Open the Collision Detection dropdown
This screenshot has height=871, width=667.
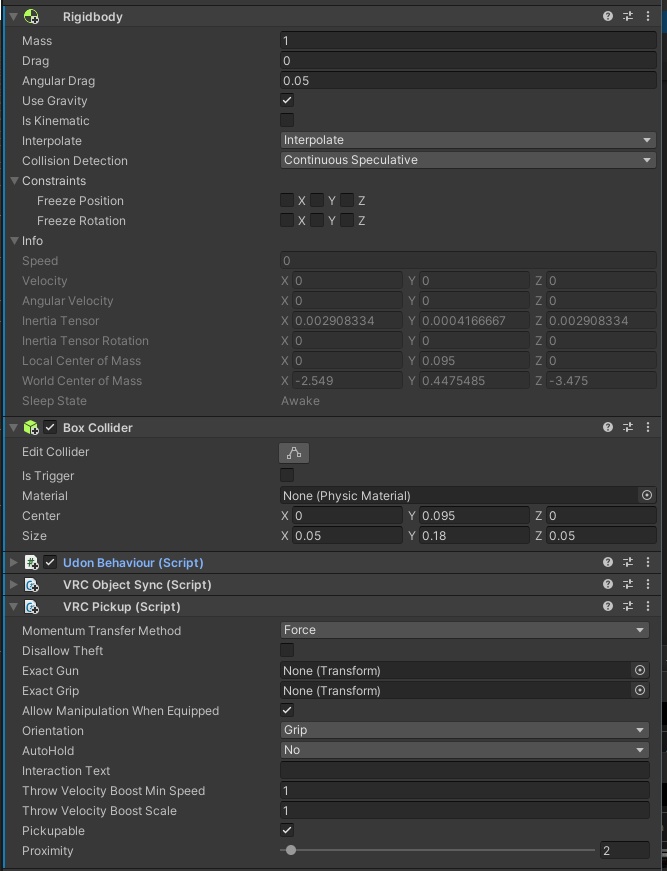(x=465, y=160)
